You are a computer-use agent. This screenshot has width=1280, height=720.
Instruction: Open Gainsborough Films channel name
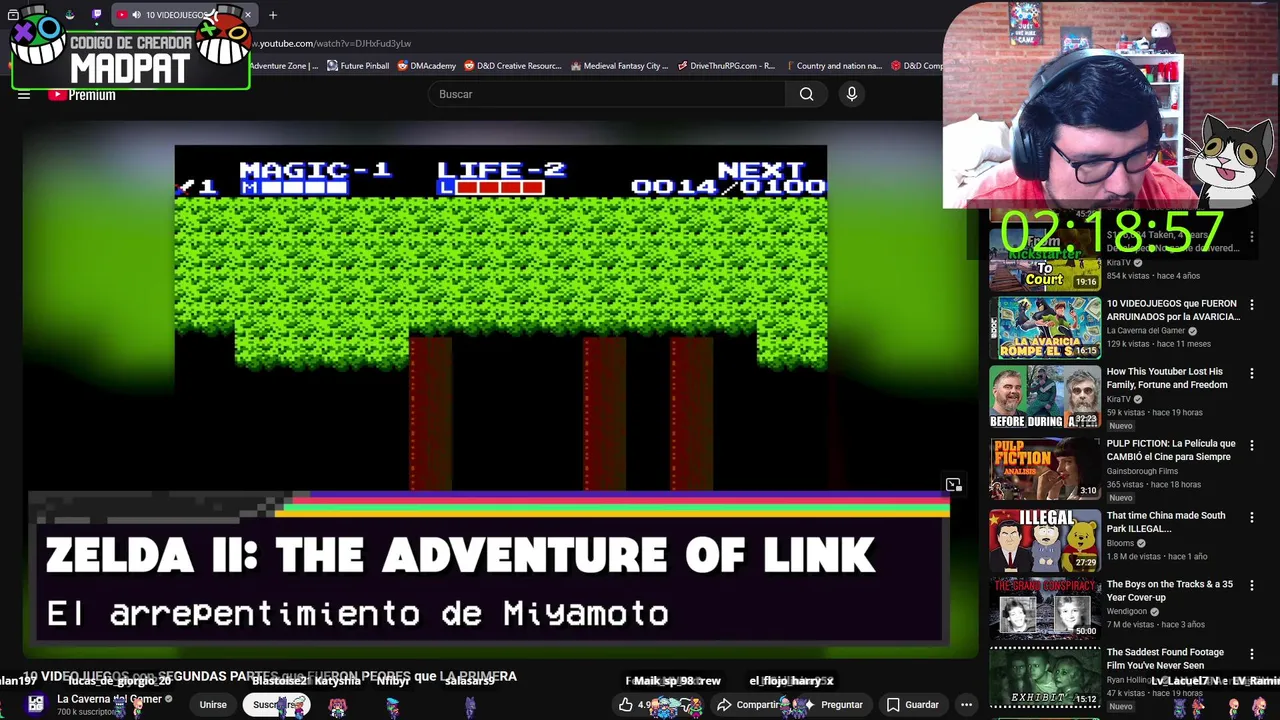click(1142, 471)
